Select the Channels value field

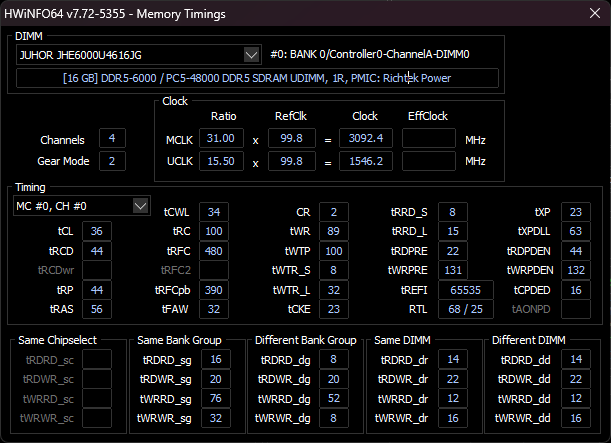(111, 139)
